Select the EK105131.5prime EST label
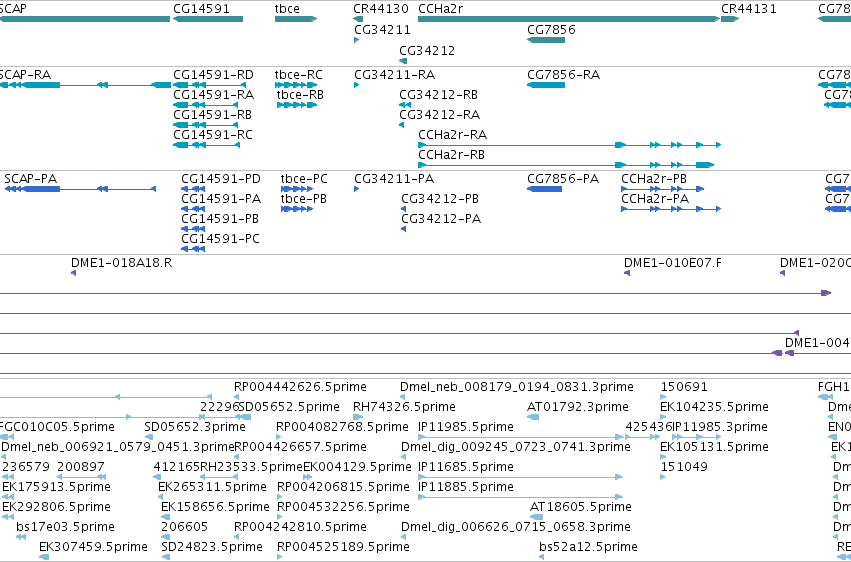The width and height of the screenshot is (851, 562). (714, 446)
